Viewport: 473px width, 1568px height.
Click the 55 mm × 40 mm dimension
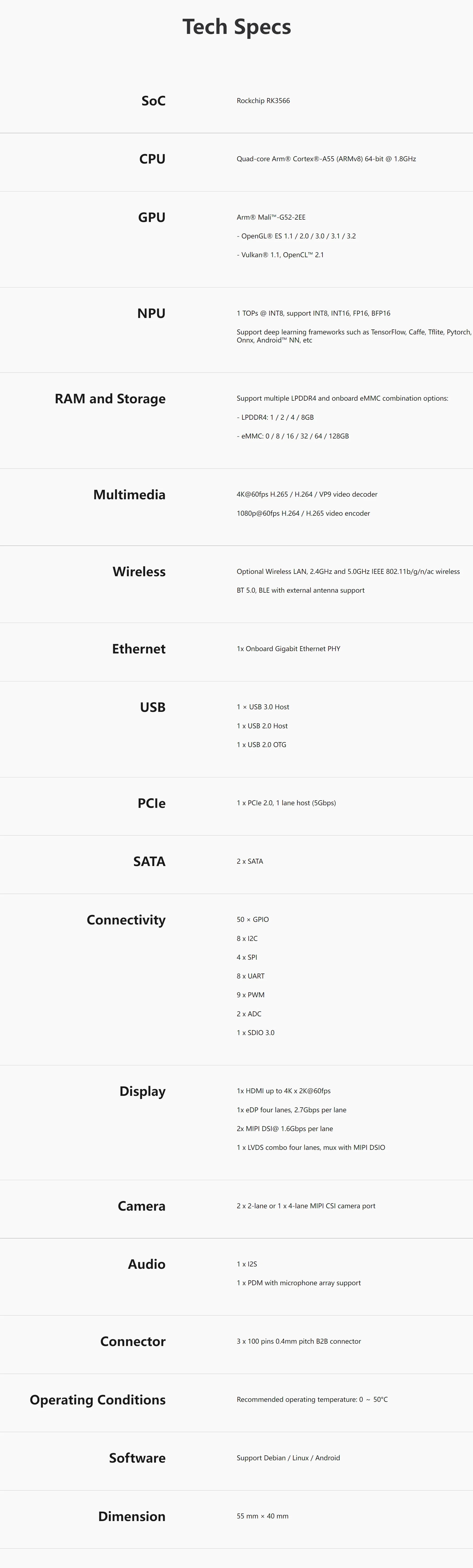tap(262, 1516)
